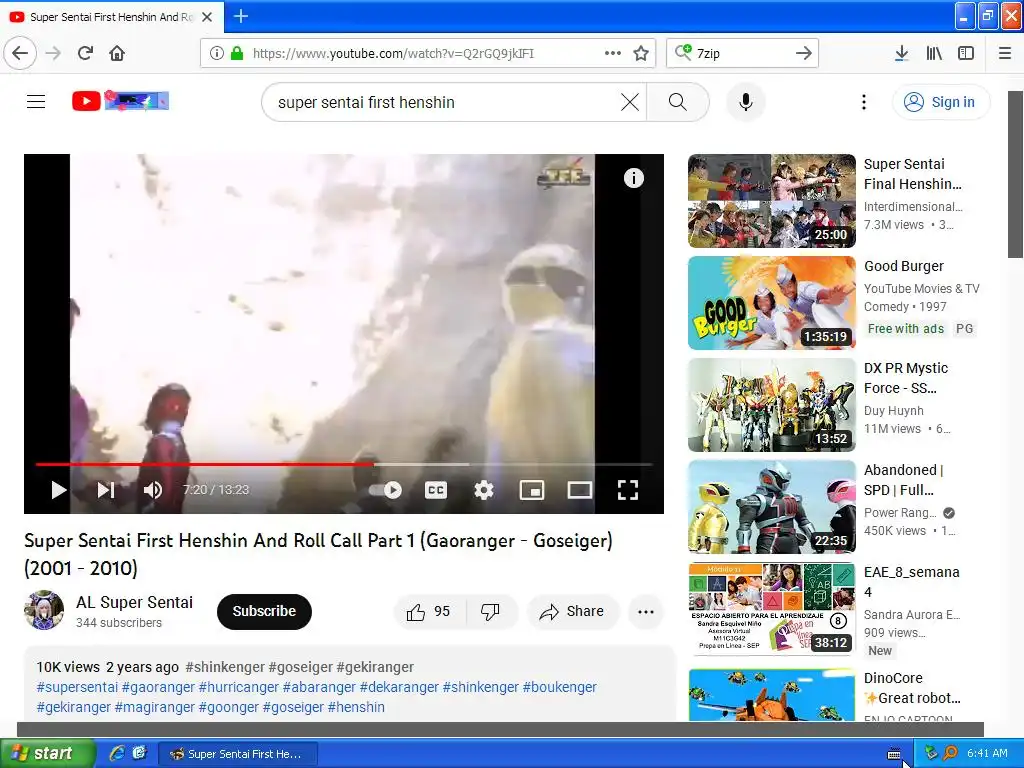Open Abandoned SPD video thumbnail
The width and height of the screenshot is (1024, 768).
click(x=772, y=507)
